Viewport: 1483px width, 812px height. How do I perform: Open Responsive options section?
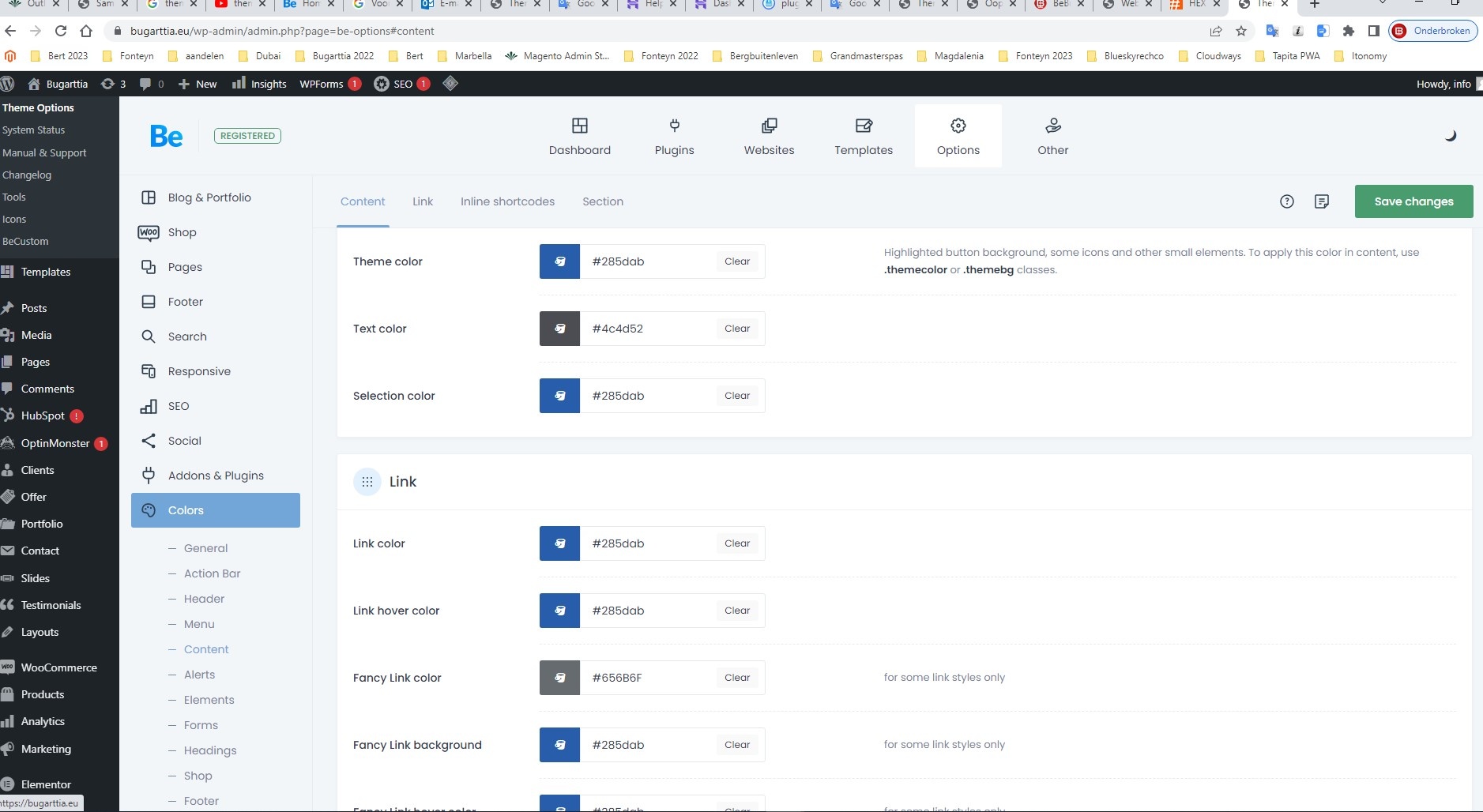coord(216,371)
